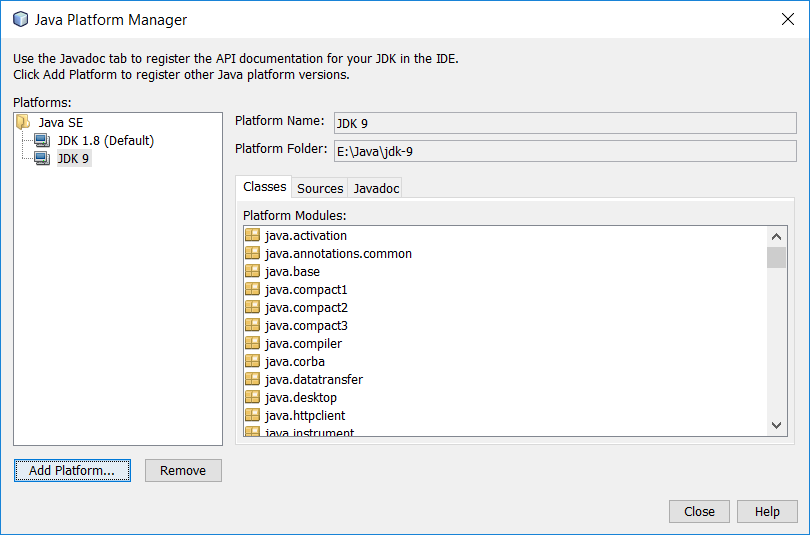Image resolution: width=810 pixels, height=535 pixels.
Task: Select JDK 1.8 (Default) in Platforms tree
Action: point(105,141)
